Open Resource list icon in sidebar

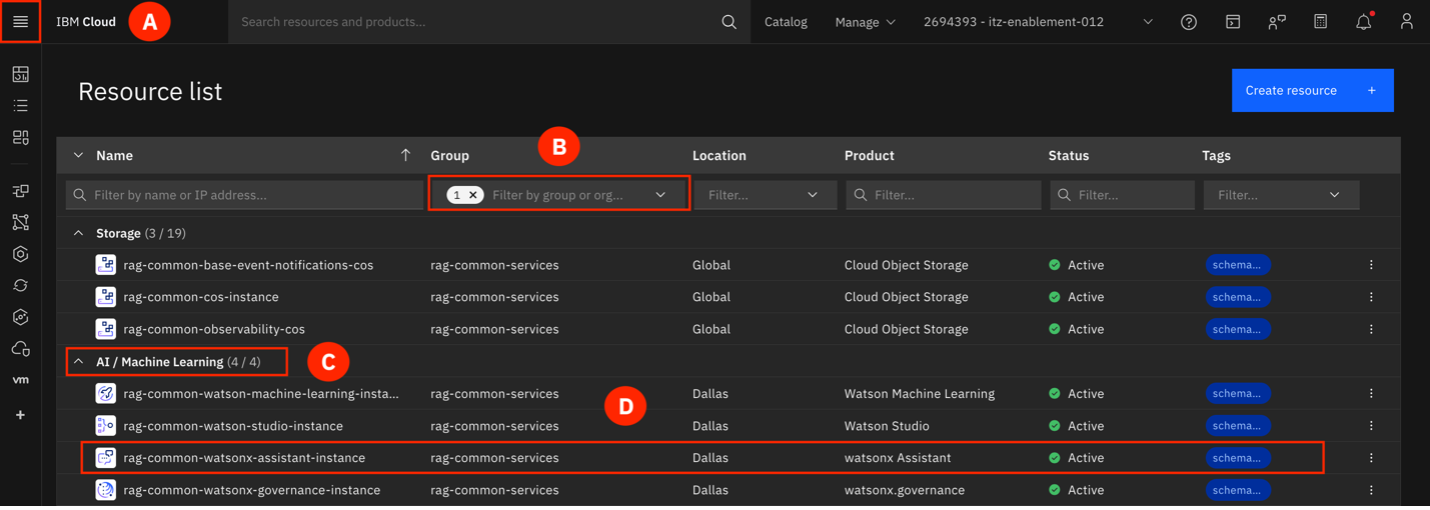click(20, 106)
